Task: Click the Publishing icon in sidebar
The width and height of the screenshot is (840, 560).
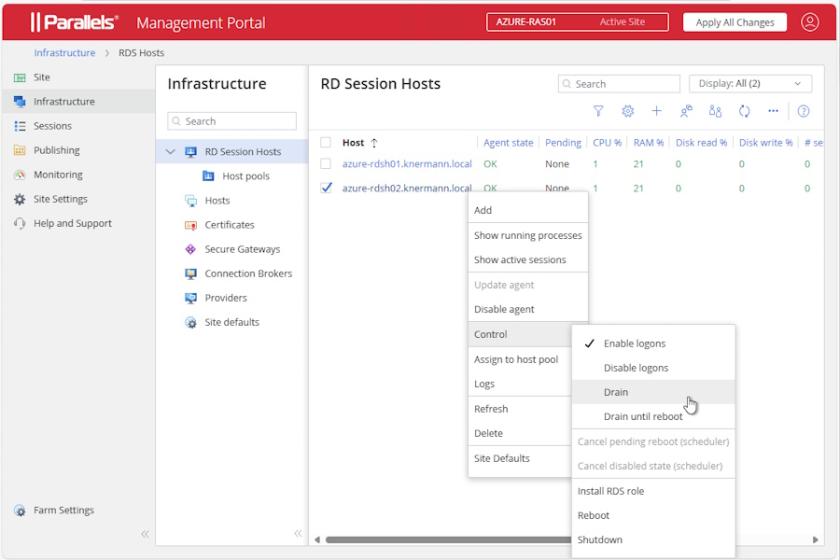Action: point(19,150)
